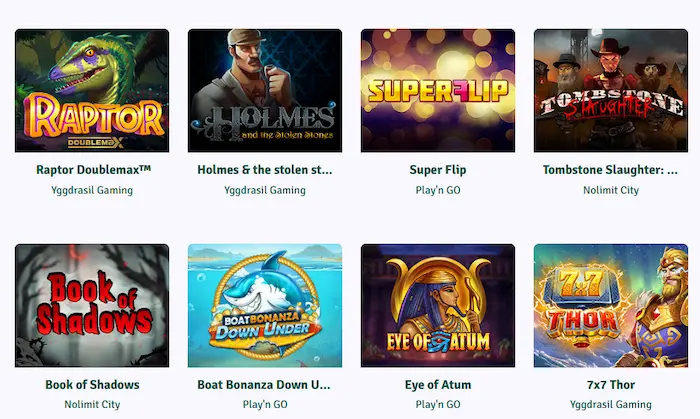Click Yggdrasil Gaming under Raptor Doublemax
This screenshot has width=700, height=419.
92,190
